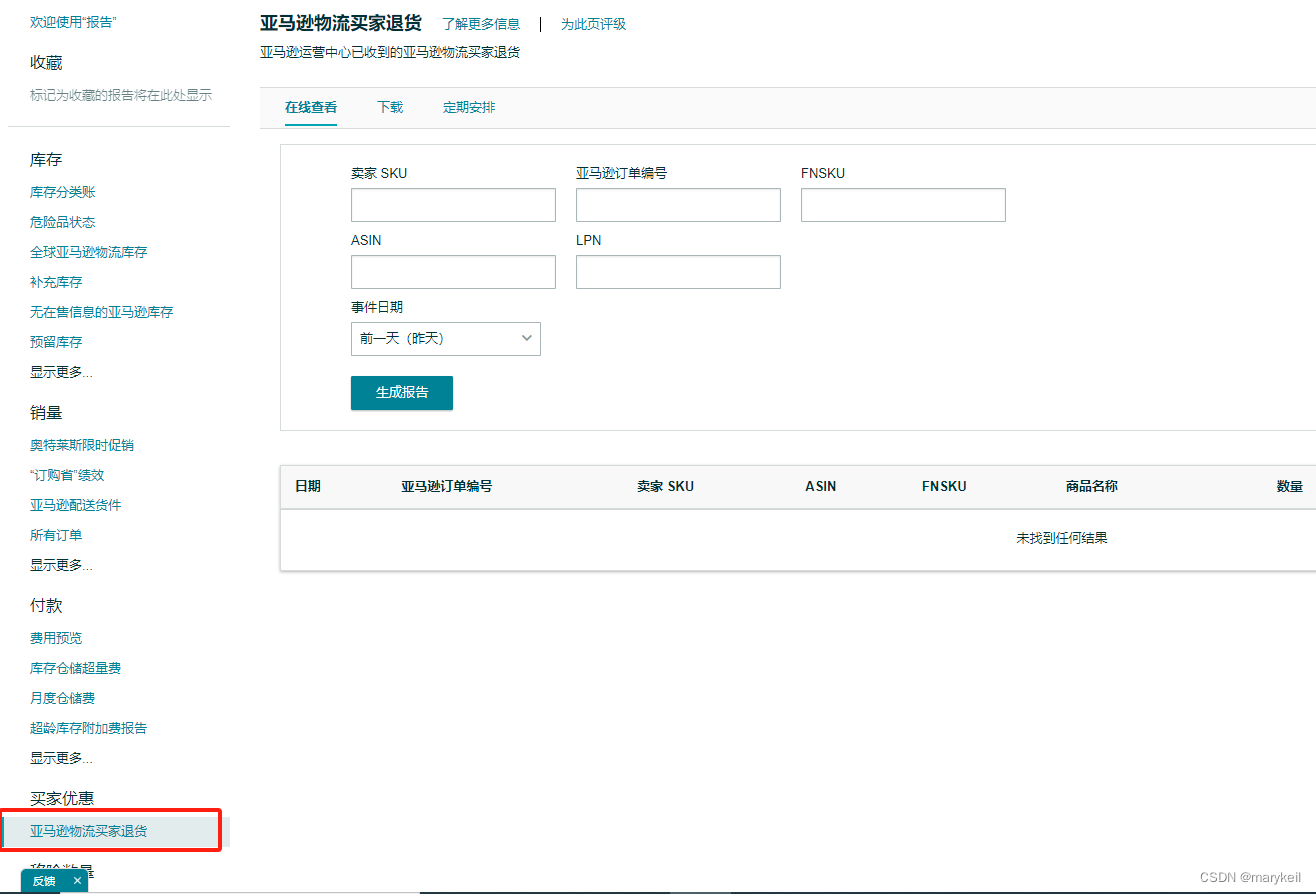Viewport: 1316px width, 894px height.
Task: Open the 为此页评级 link
Action: tap(593, 24)
